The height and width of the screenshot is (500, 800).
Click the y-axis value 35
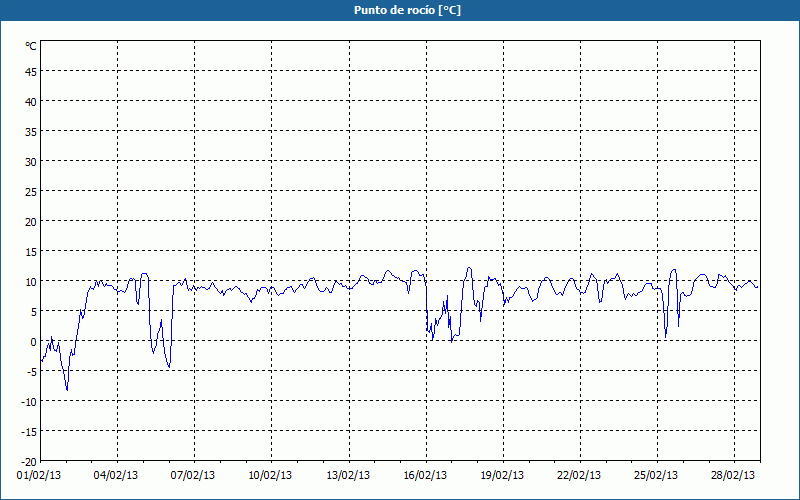coord(31,132)
